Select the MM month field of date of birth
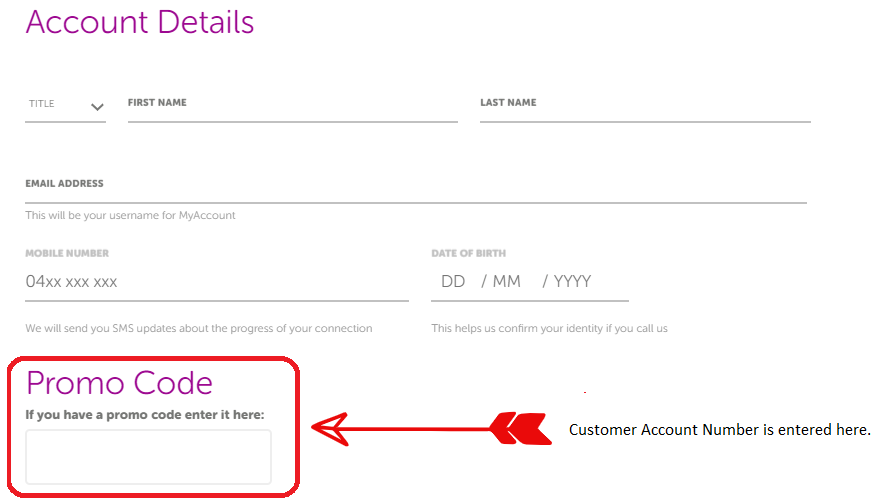 [506, 281]
